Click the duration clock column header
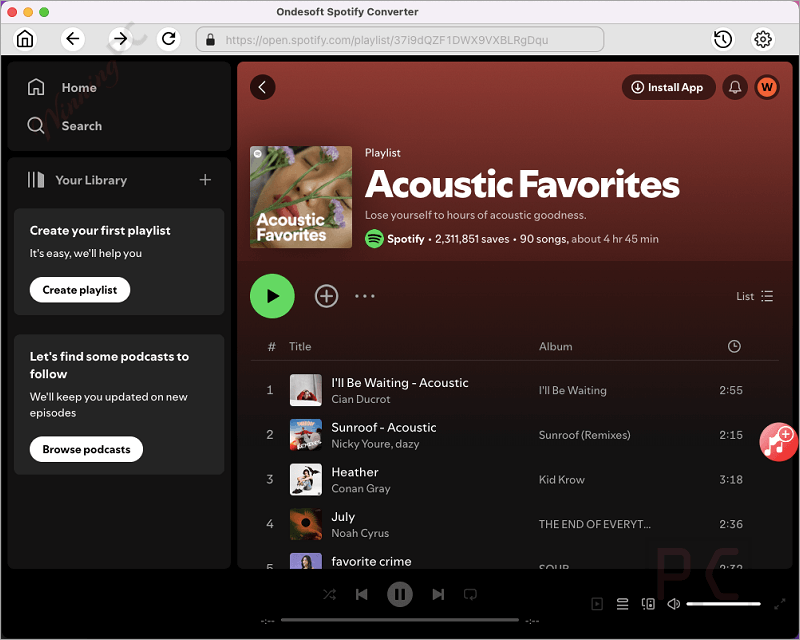This screenshot has width=800, height=640. (734, 347)
